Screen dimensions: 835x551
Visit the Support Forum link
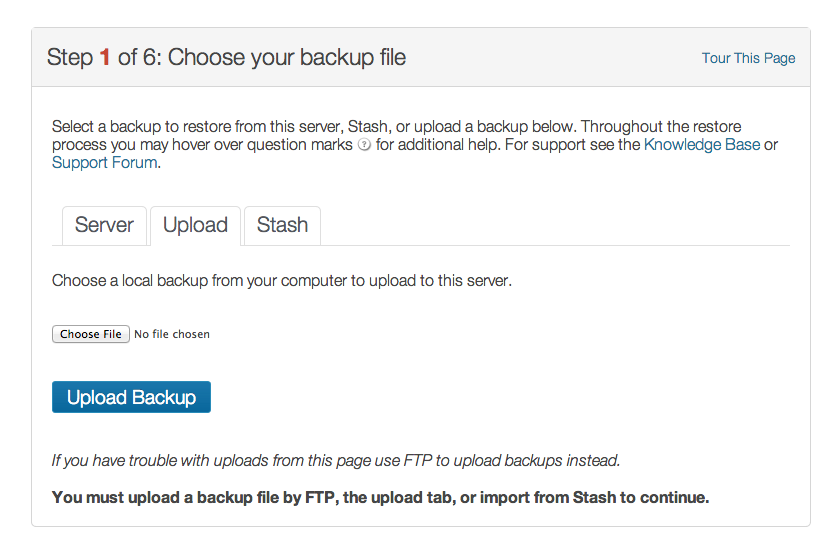(104, 162)
